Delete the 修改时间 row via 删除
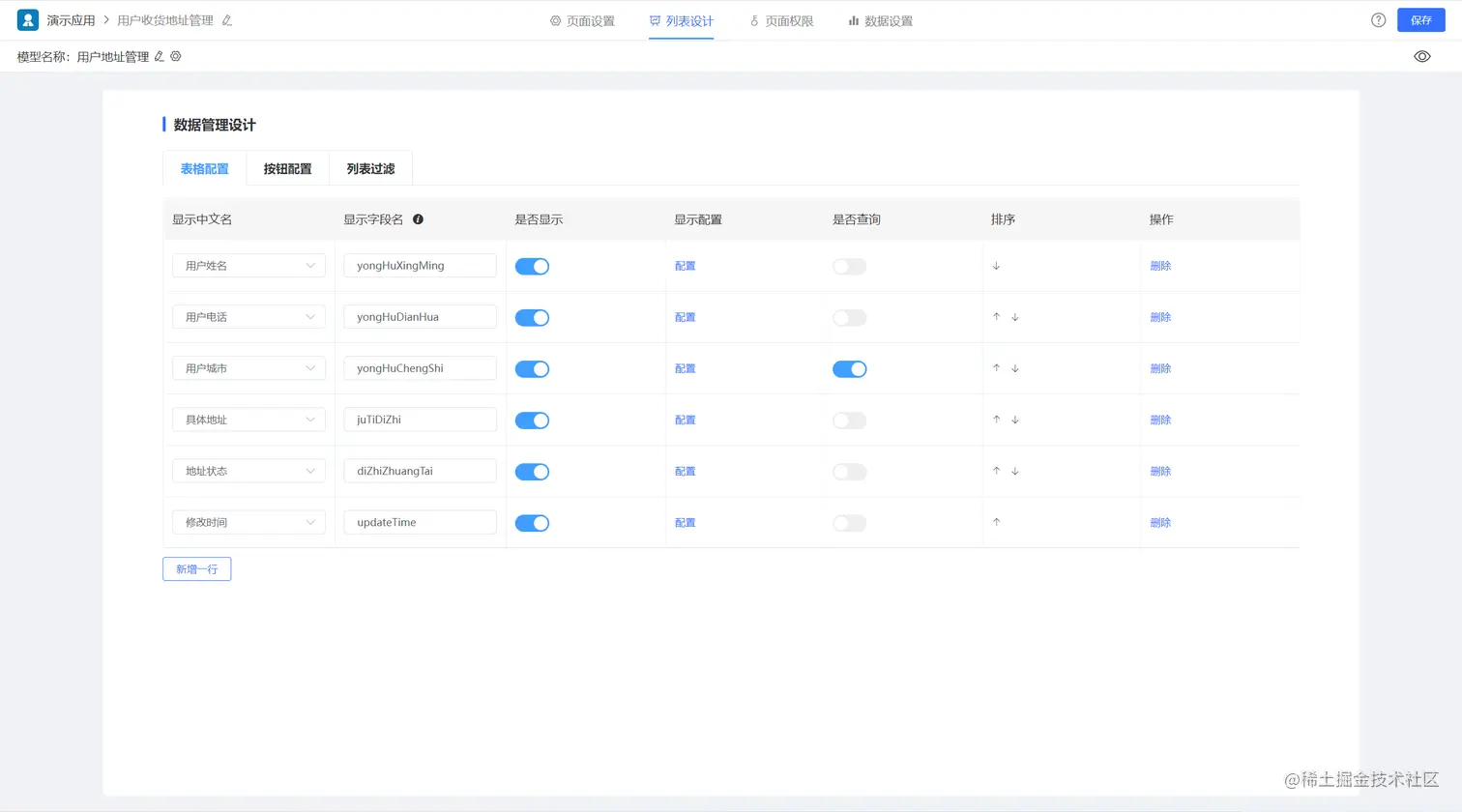1462x812 pixels. click(1160, 522)
